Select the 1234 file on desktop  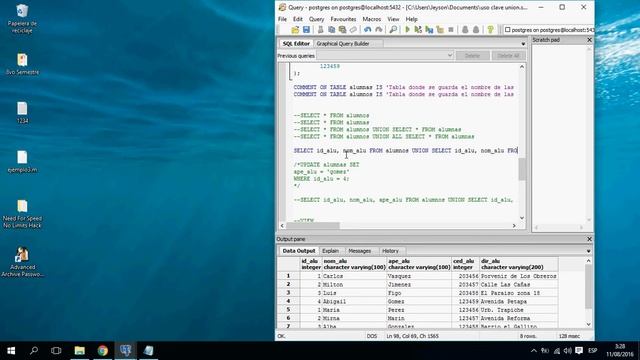pos(22,113)
